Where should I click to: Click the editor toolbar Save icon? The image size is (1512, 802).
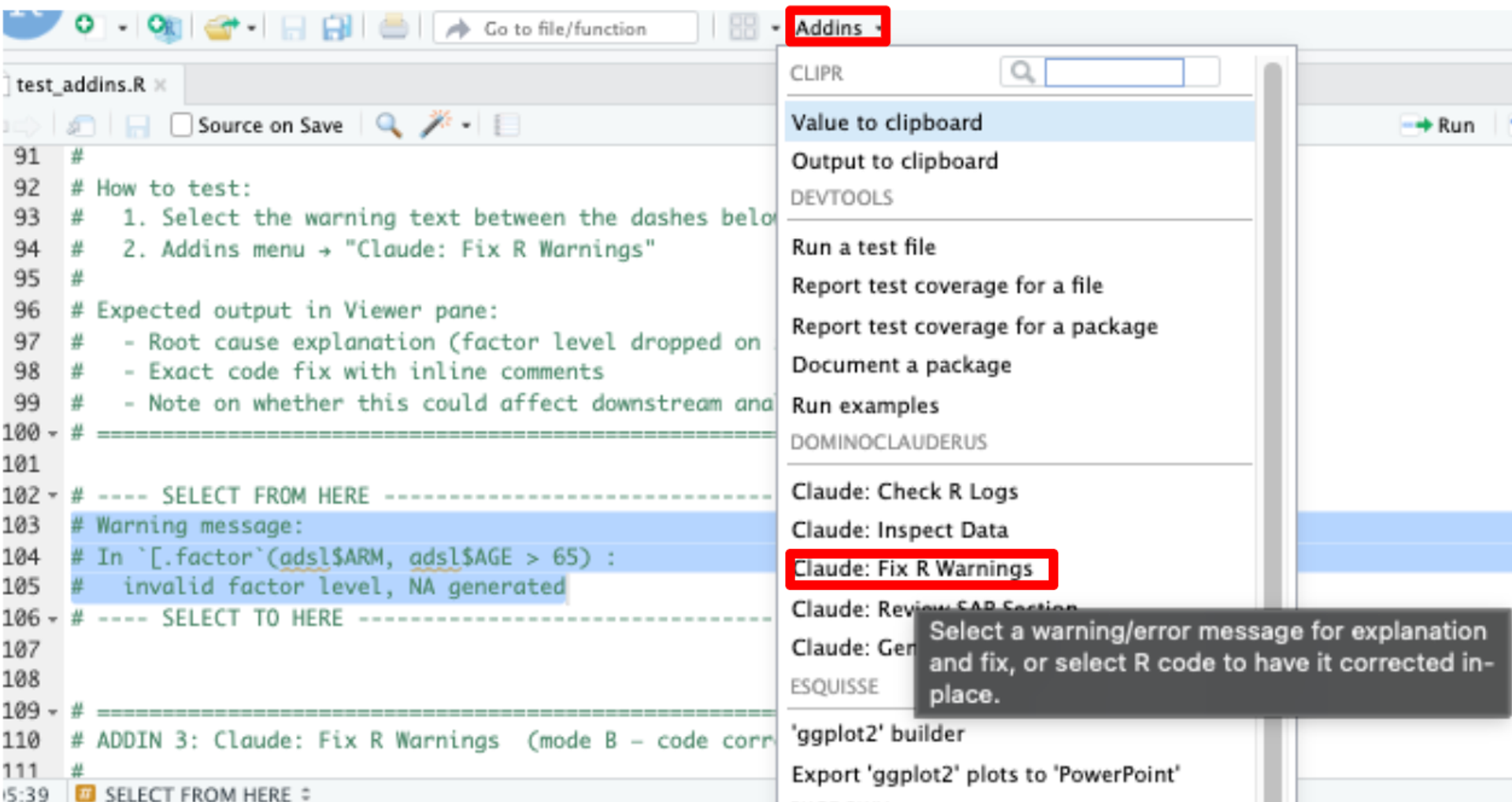pyautogui.click(x=138, y=126)
